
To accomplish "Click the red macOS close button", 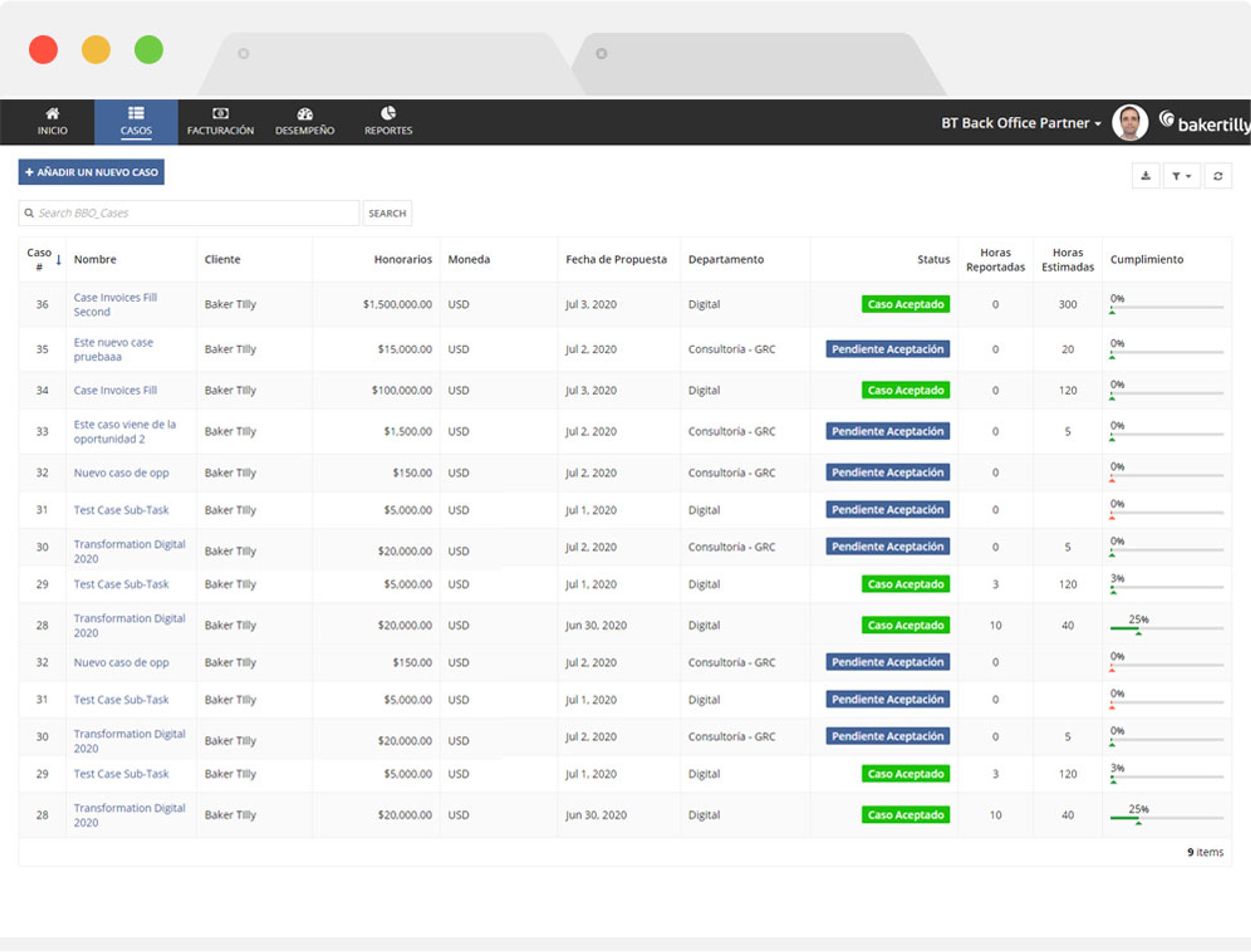I will (43, 49).
